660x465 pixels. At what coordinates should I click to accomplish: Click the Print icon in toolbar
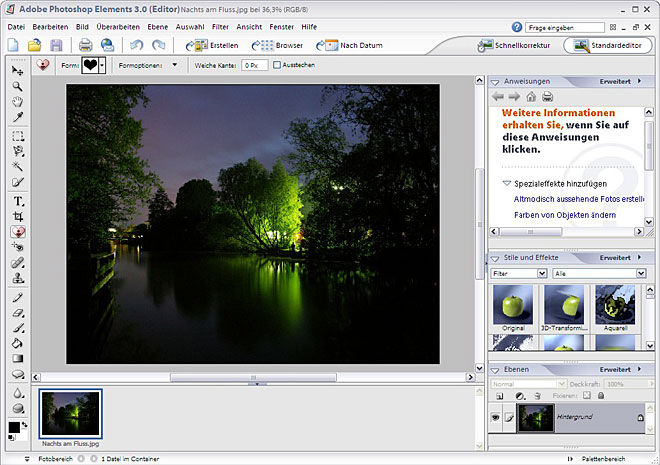click(x=85, y=45)
